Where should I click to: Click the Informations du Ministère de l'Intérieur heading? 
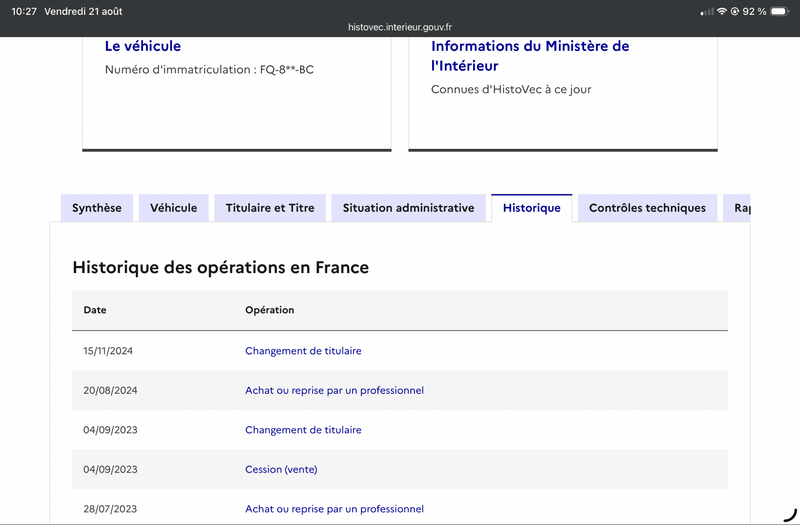[x=530, y=56]
